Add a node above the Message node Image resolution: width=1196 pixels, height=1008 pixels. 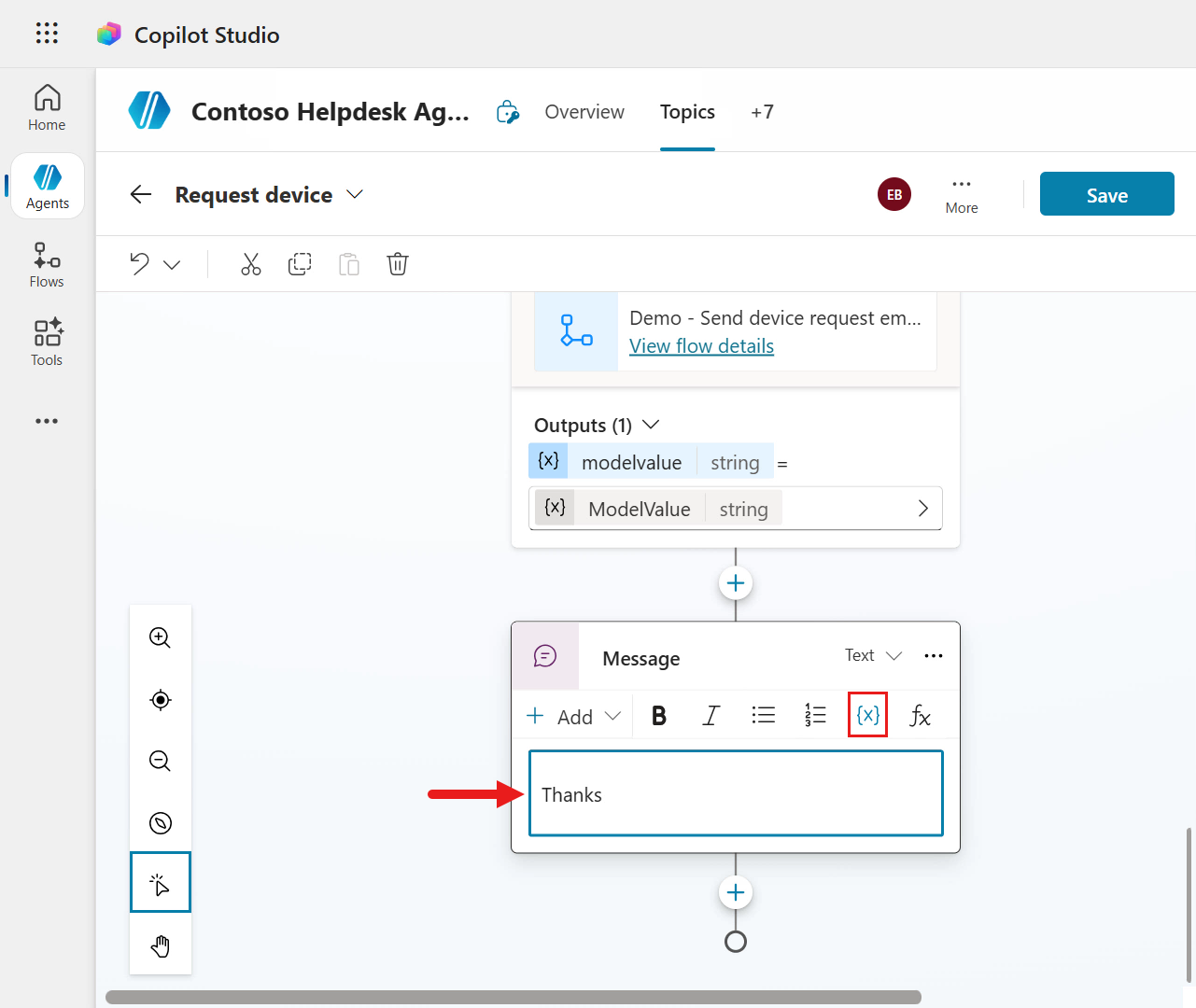point(736,583)
